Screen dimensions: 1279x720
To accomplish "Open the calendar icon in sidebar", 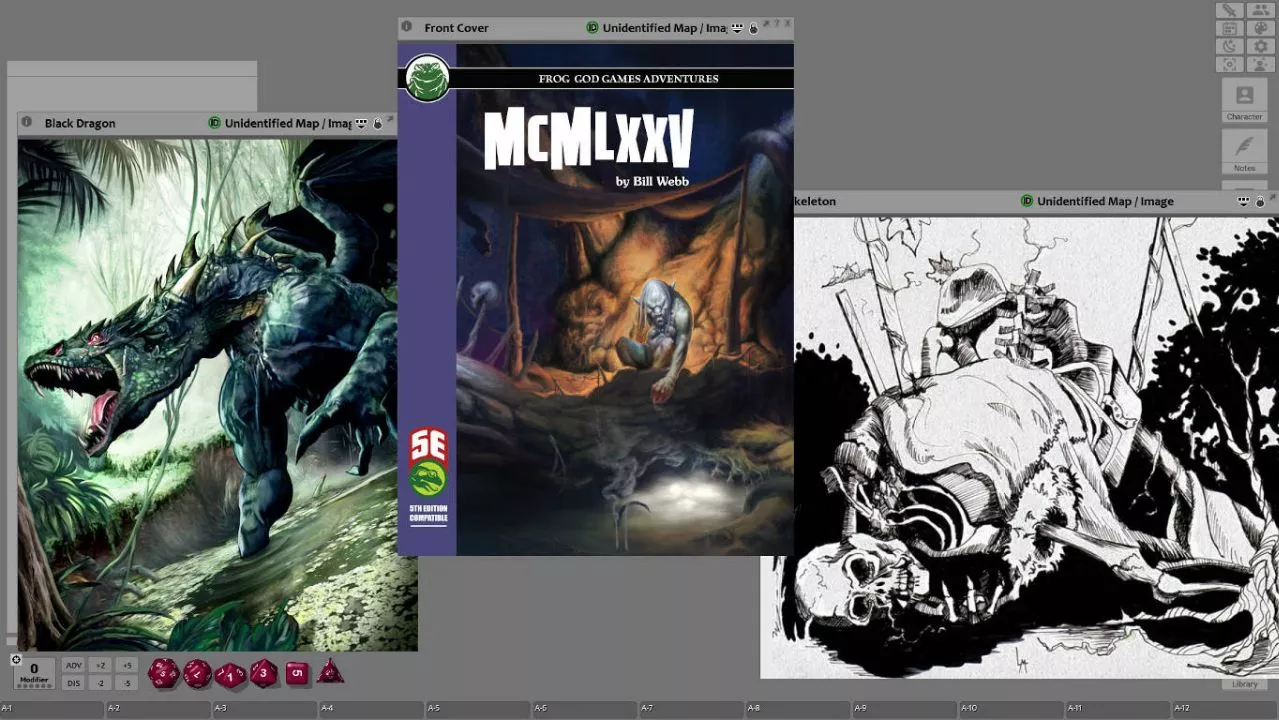I will pyautogui.click(x=1230, y=28).
